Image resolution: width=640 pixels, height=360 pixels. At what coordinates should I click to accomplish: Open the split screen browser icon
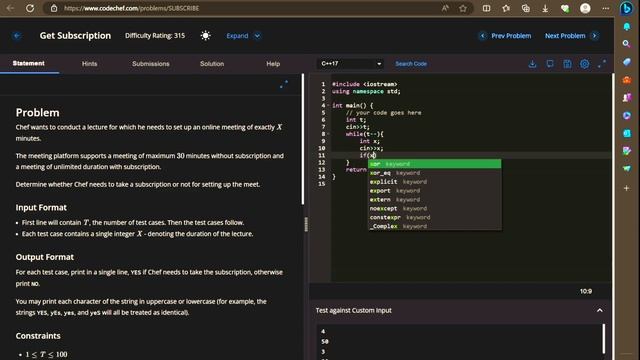[486, 8]
